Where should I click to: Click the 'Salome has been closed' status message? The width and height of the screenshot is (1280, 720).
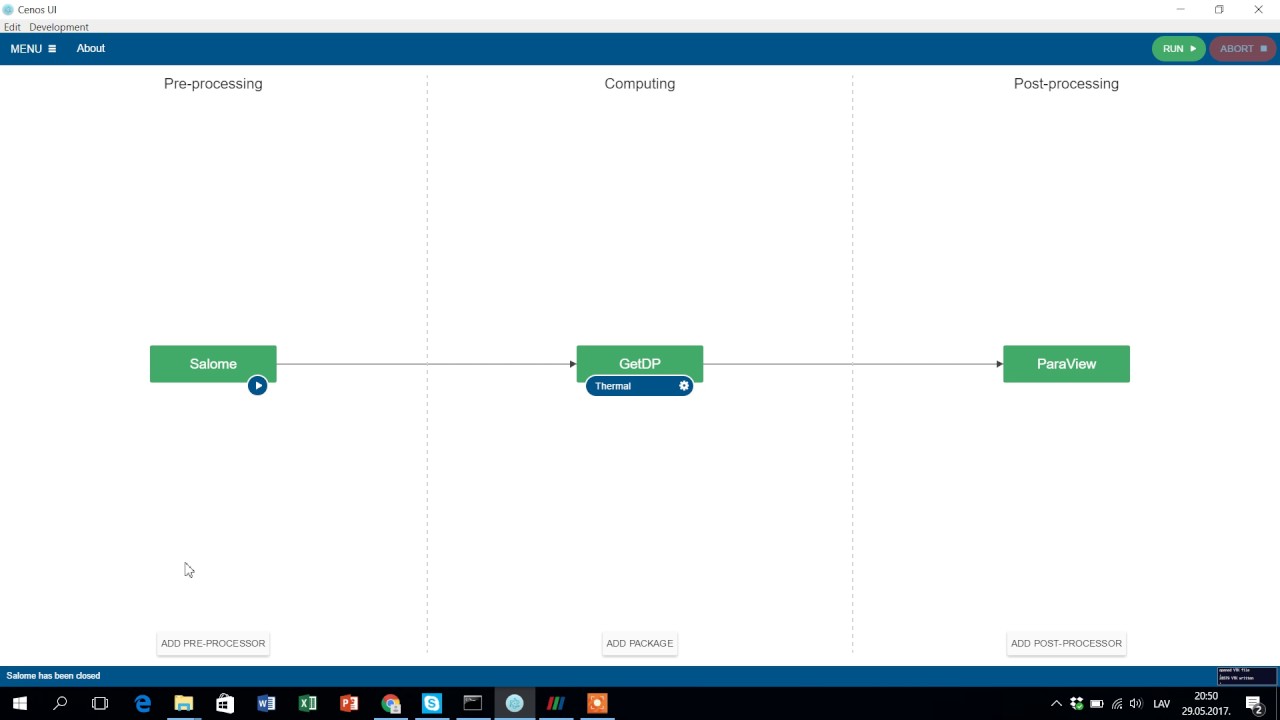pos(54,676)
